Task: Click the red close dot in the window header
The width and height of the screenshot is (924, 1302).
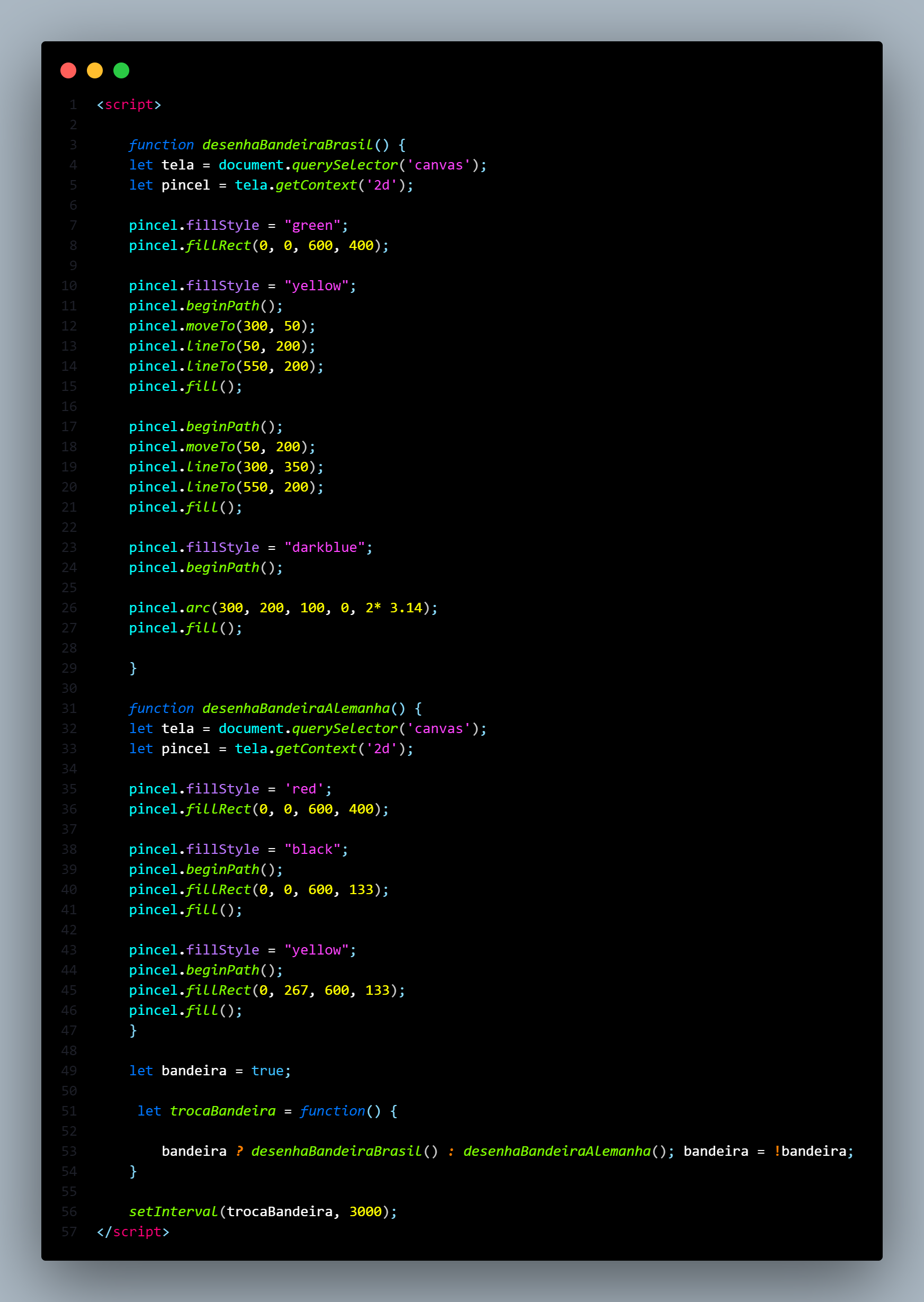Action: click(x=68, y=70)
